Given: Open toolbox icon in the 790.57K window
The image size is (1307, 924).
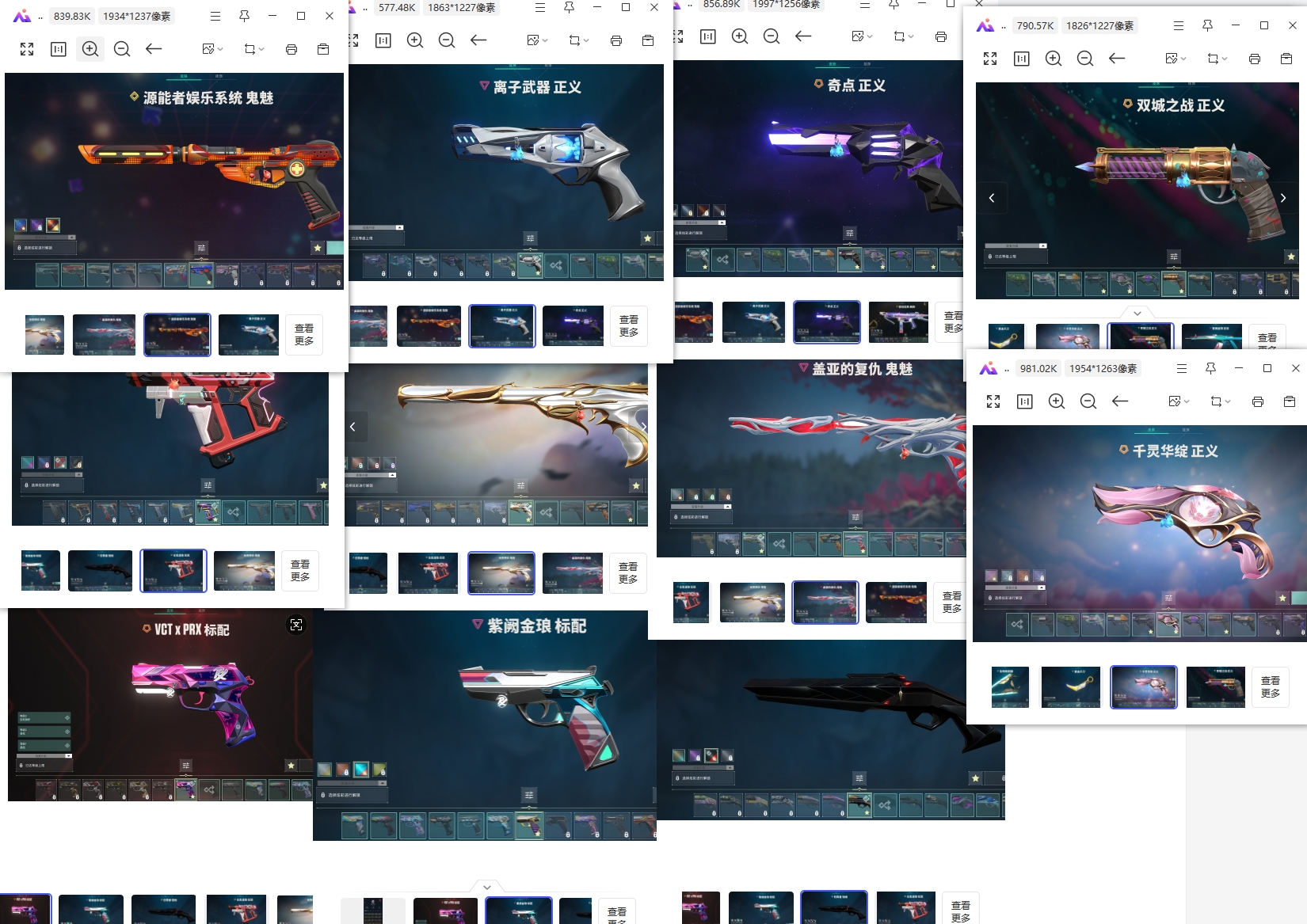Looking at the screenshot, I should 1286,59.
